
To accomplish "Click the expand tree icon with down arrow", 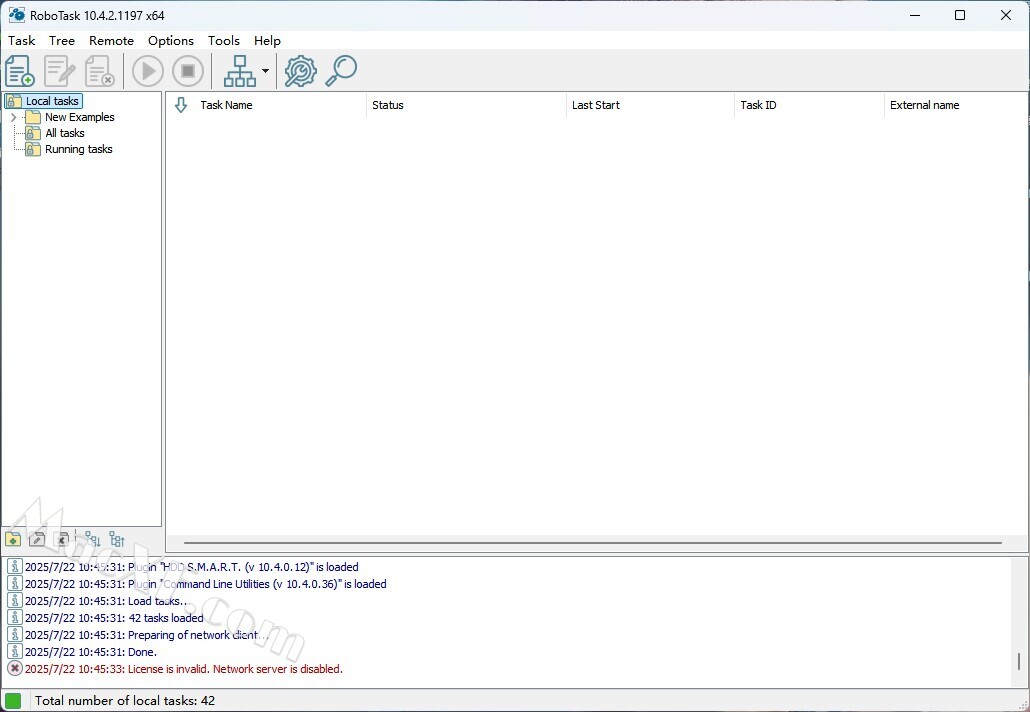I will click(x=93, y=540).
